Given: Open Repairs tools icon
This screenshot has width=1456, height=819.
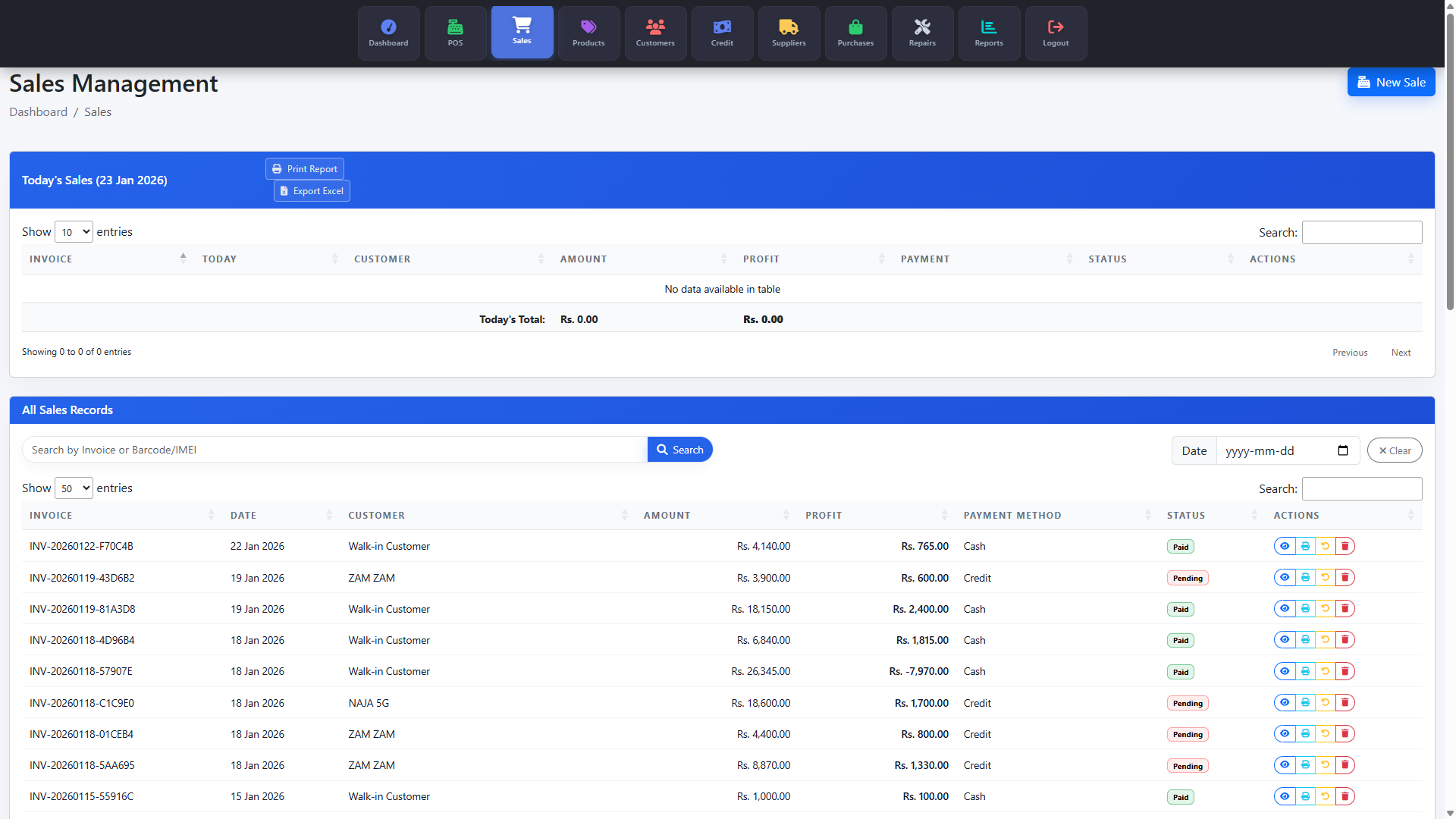Looking at the screenshot, I should click(922, 33).
